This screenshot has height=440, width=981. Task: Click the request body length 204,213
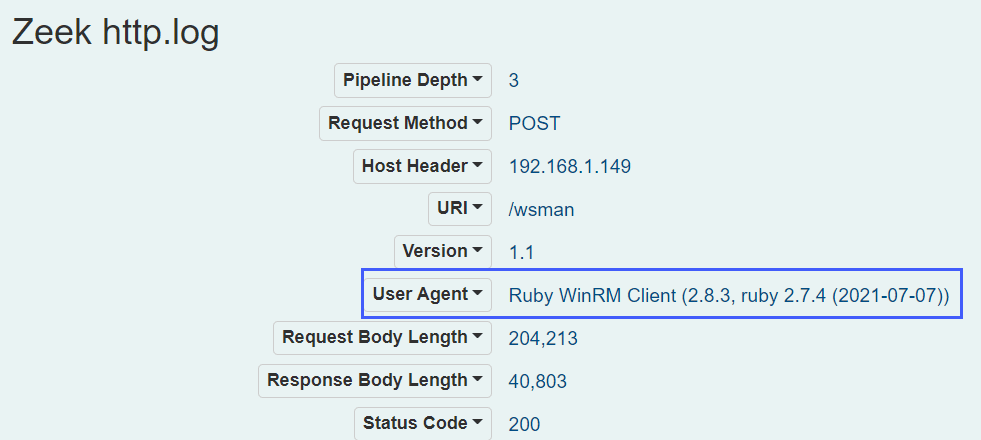click(543, 338)
